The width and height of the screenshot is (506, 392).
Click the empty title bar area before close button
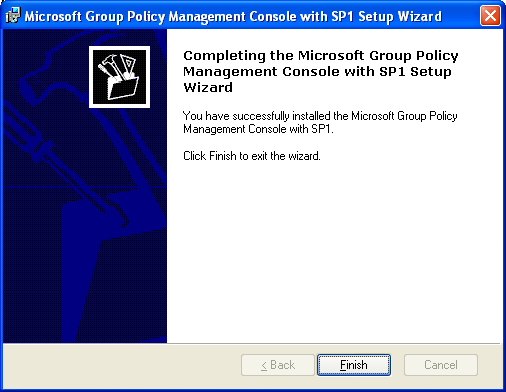pos(461,16)
